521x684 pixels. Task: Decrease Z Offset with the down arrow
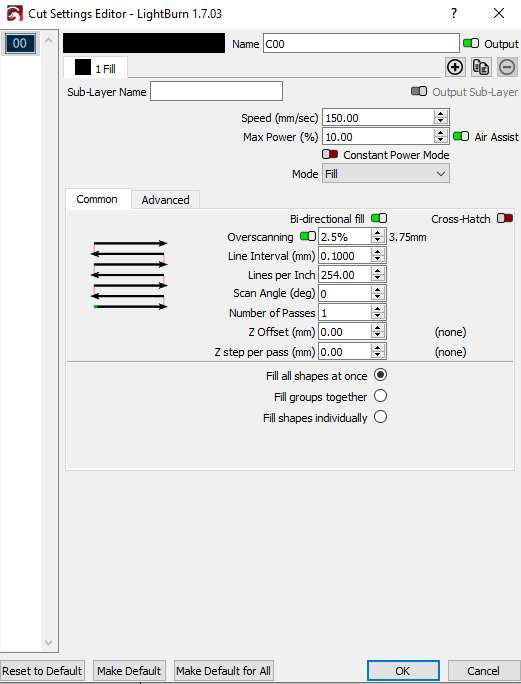coord(377,335)
